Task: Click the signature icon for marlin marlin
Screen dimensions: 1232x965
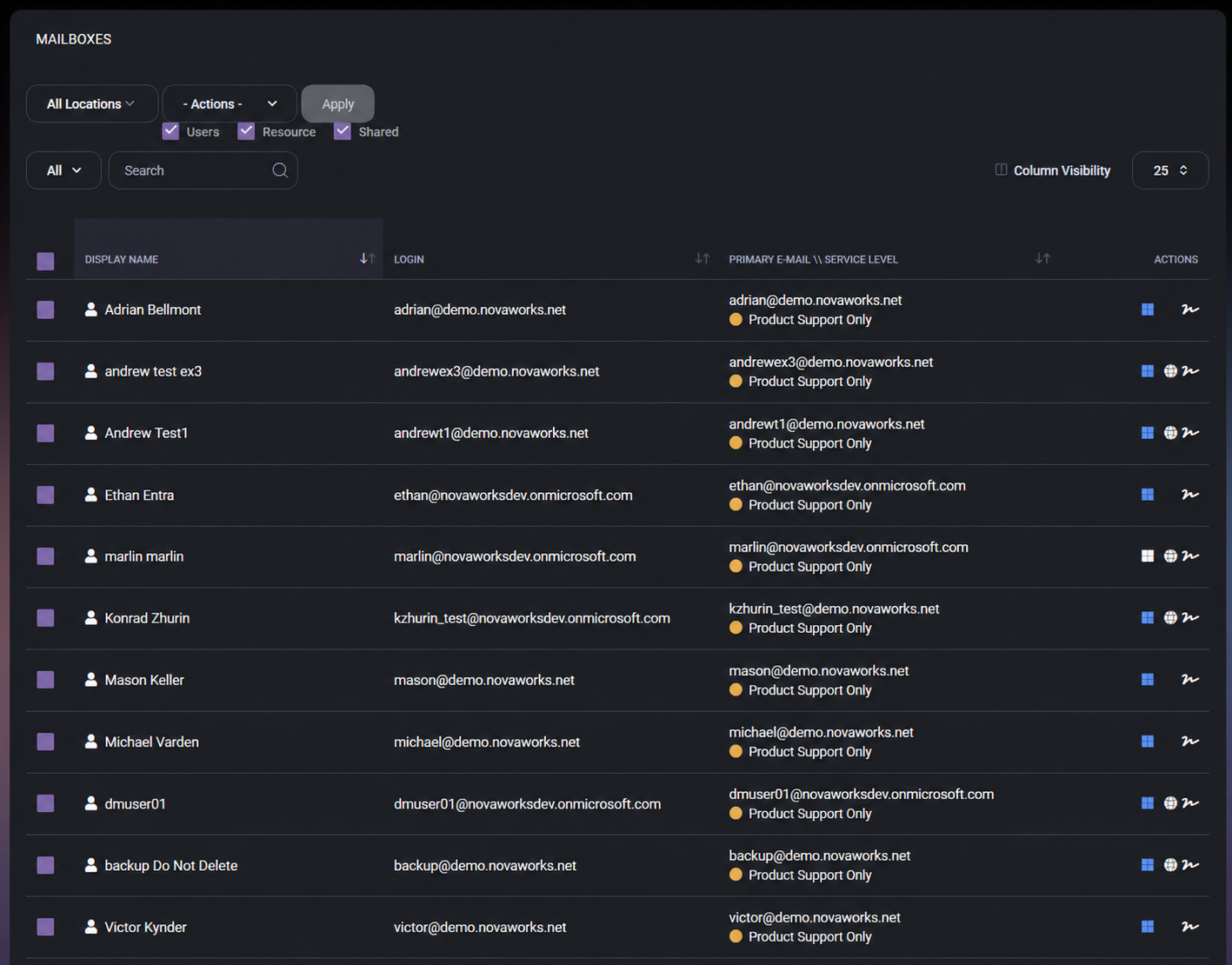Action: click(1190, 556)
